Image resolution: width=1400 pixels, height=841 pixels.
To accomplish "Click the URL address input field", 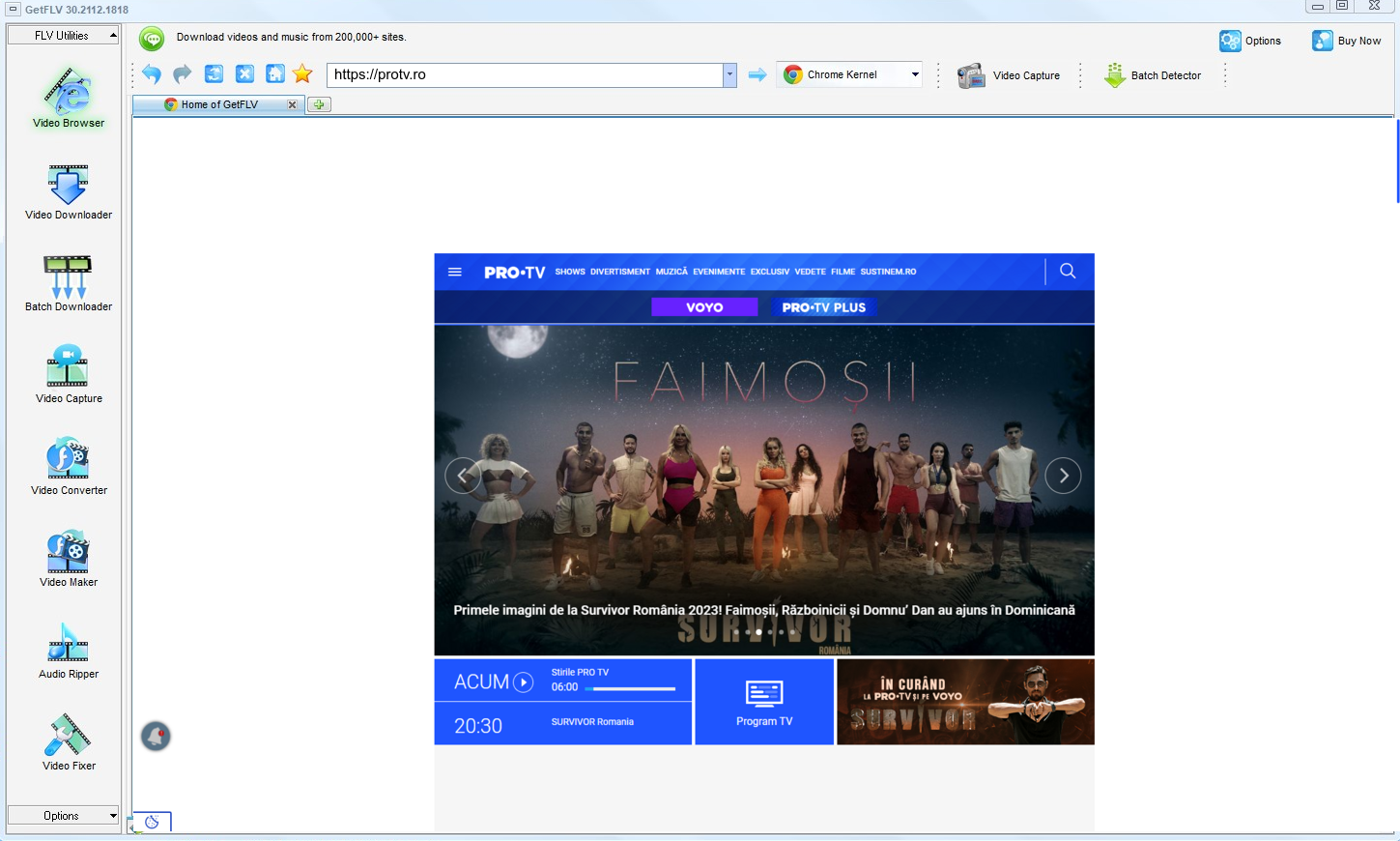I will [x=526, y=74].
